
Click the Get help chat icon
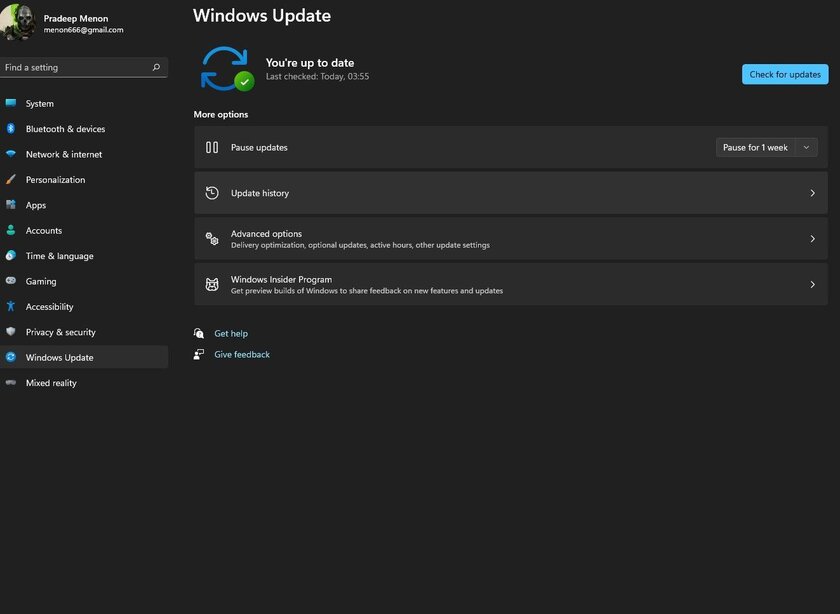(x=199, y=333)
